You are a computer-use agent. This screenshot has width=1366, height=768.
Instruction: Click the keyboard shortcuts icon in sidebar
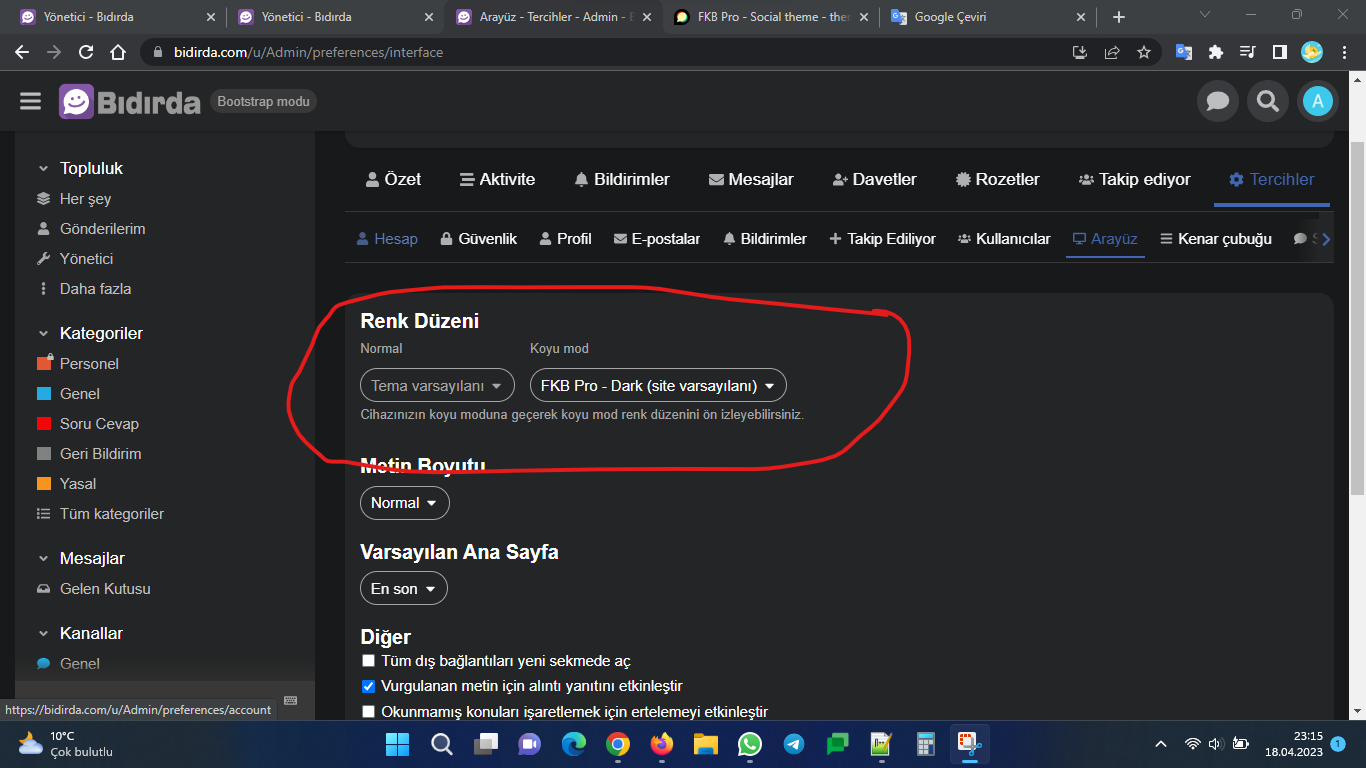pos(290,700)
